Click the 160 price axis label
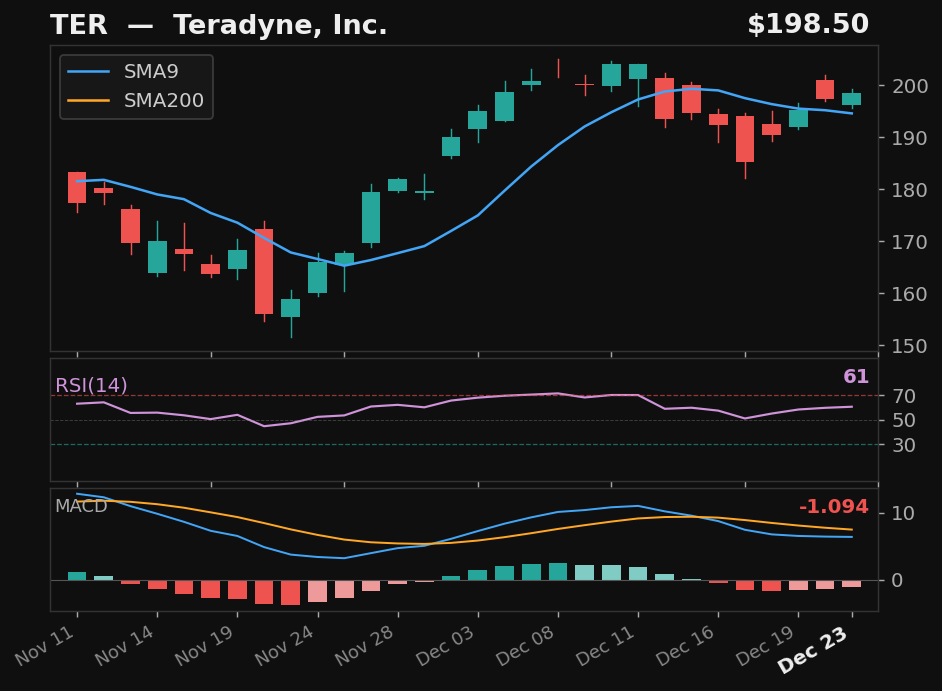This screenshot has height=691, width=942. click(910, 294)
